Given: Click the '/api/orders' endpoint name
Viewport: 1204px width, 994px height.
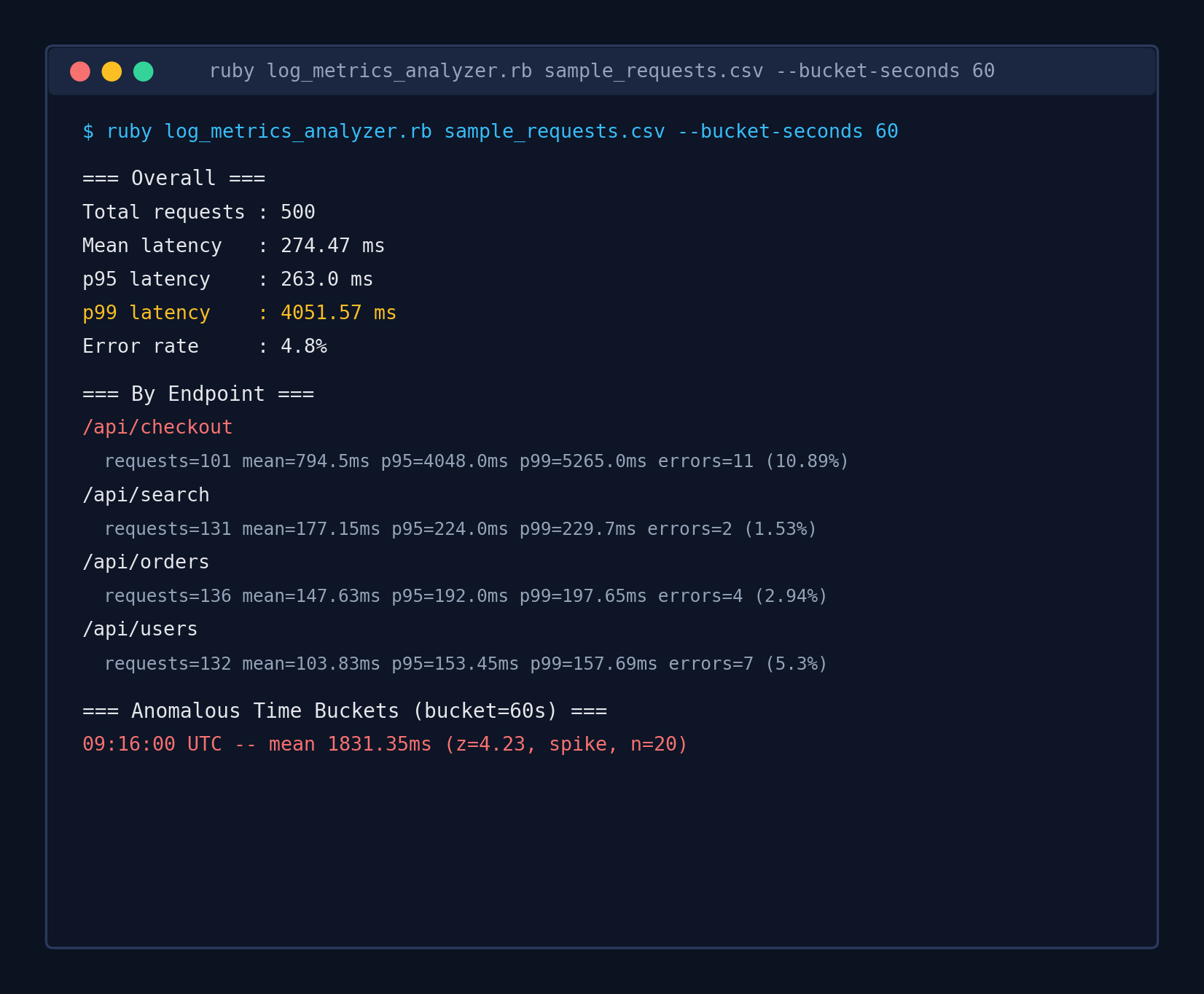Looking at the screenshot, I should [x=146, y=562].
